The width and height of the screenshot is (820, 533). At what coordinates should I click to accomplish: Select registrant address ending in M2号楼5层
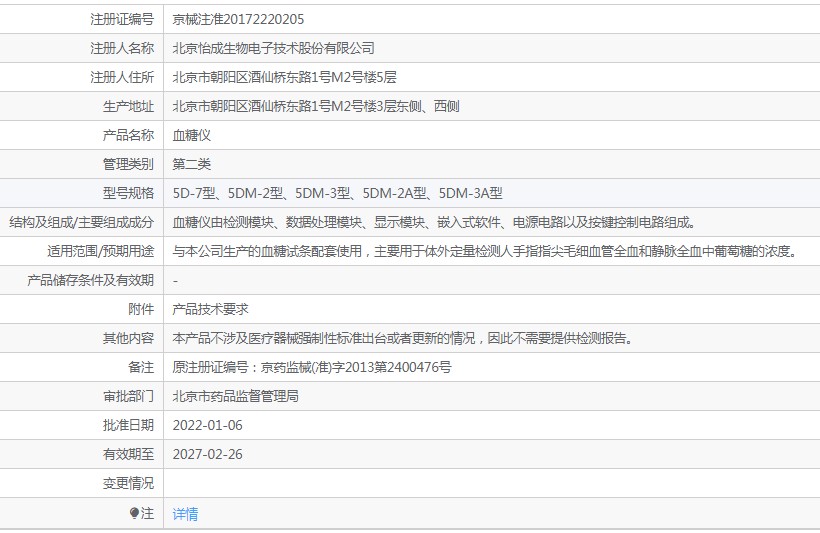284,77
